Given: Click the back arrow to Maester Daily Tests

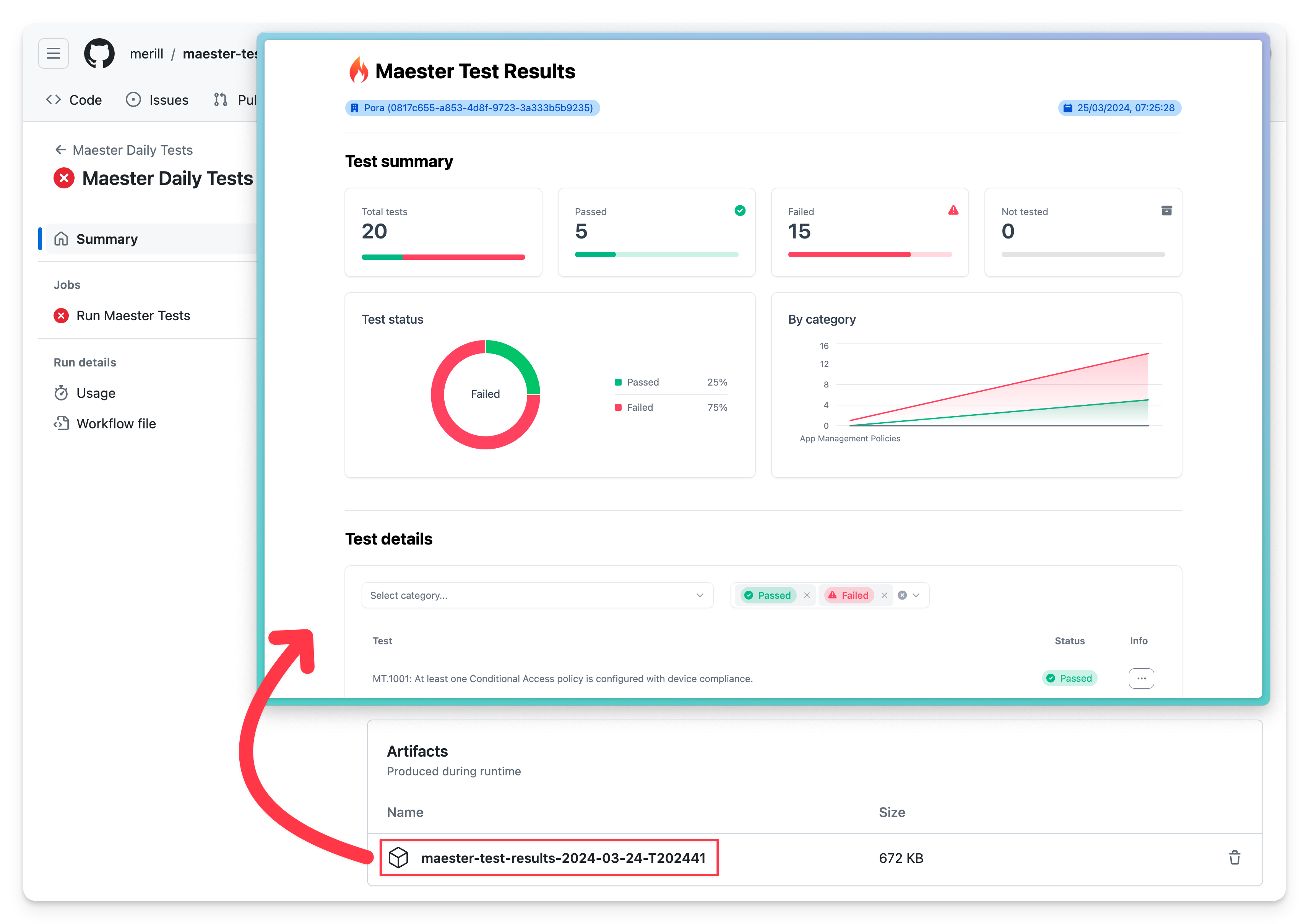Looking at the screenshot, I should point(60,150).
